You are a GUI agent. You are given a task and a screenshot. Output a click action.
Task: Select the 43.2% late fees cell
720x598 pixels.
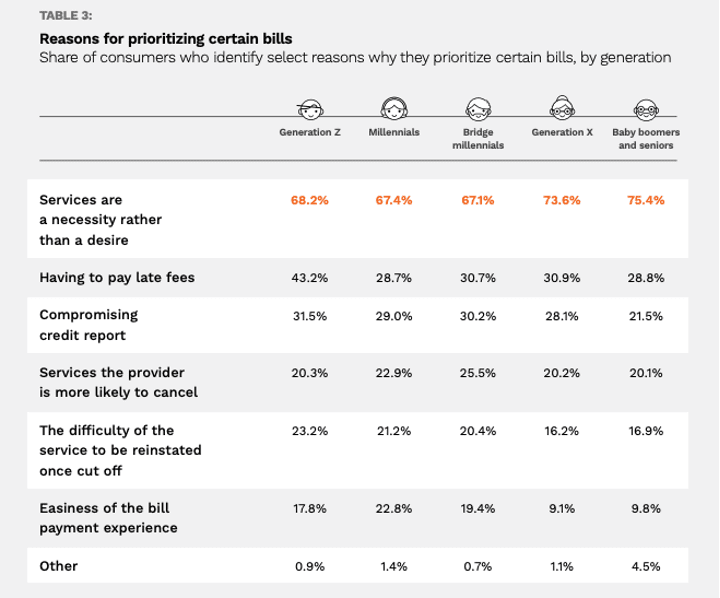click(310, 277)
